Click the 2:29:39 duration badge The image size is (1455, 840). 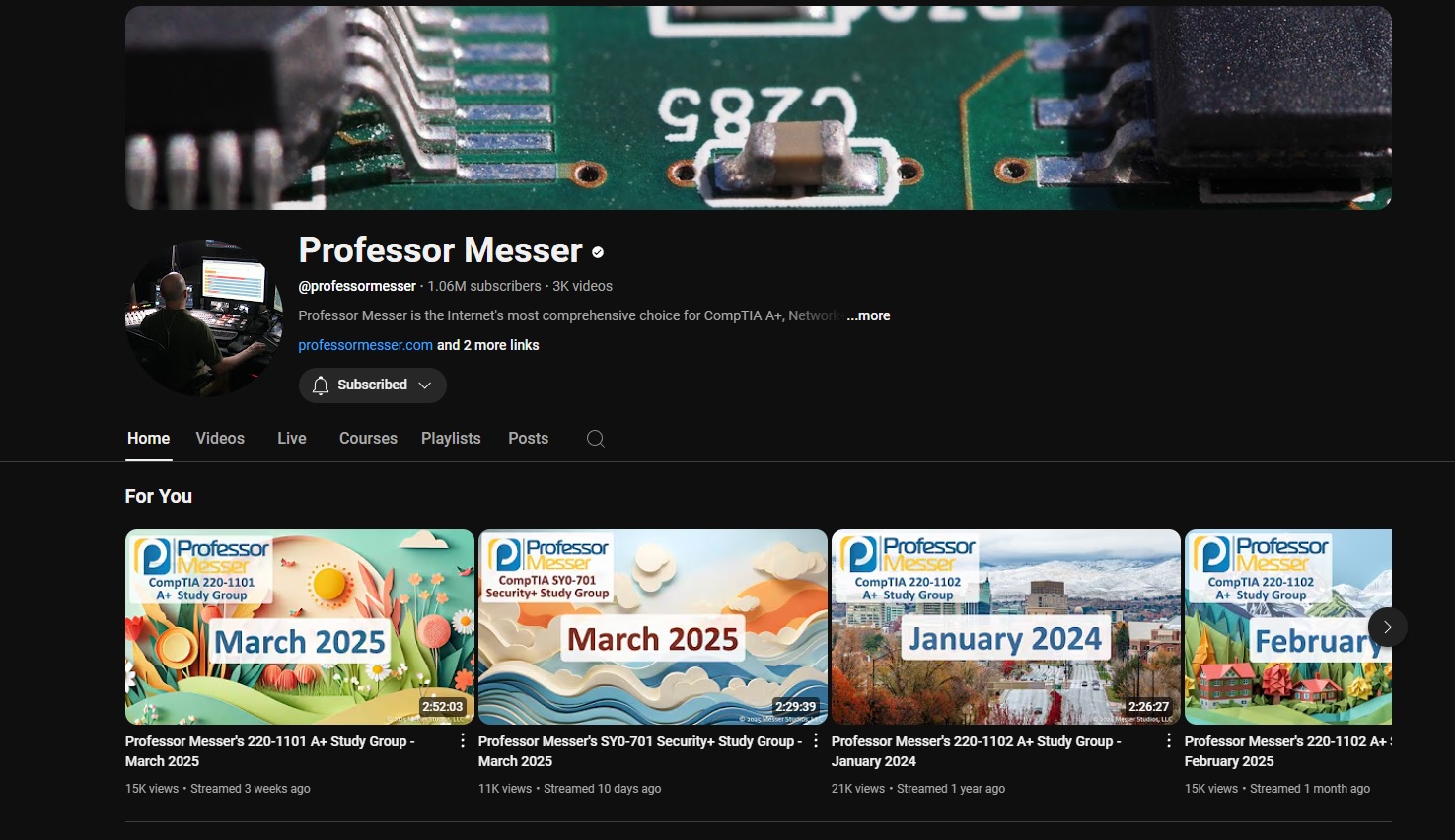pyautogui.click(x=796, y=707)
